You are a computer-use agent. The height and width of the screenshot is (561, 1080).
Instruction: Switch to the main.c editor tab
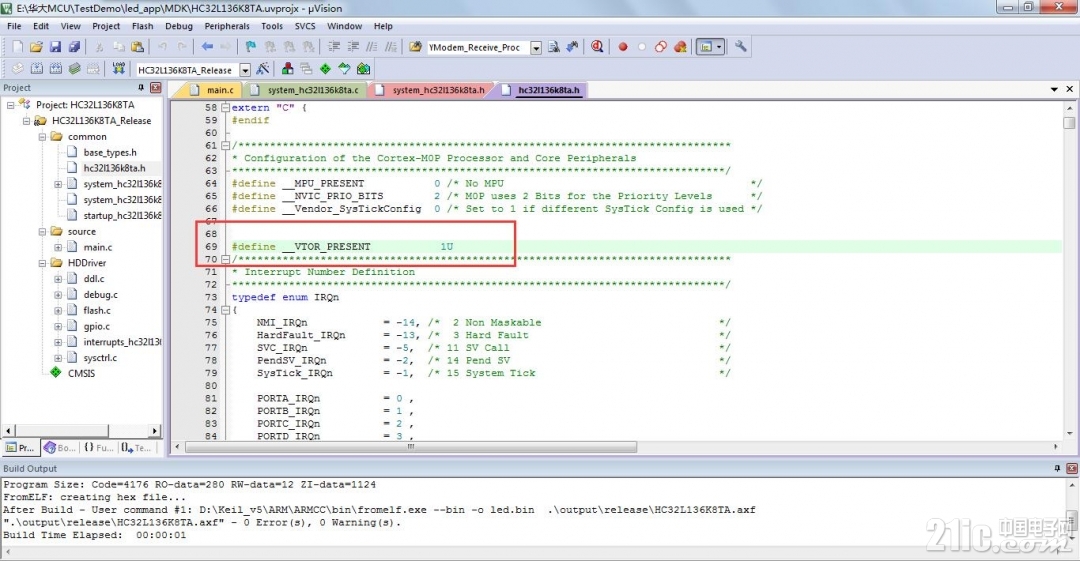point(213,90)
